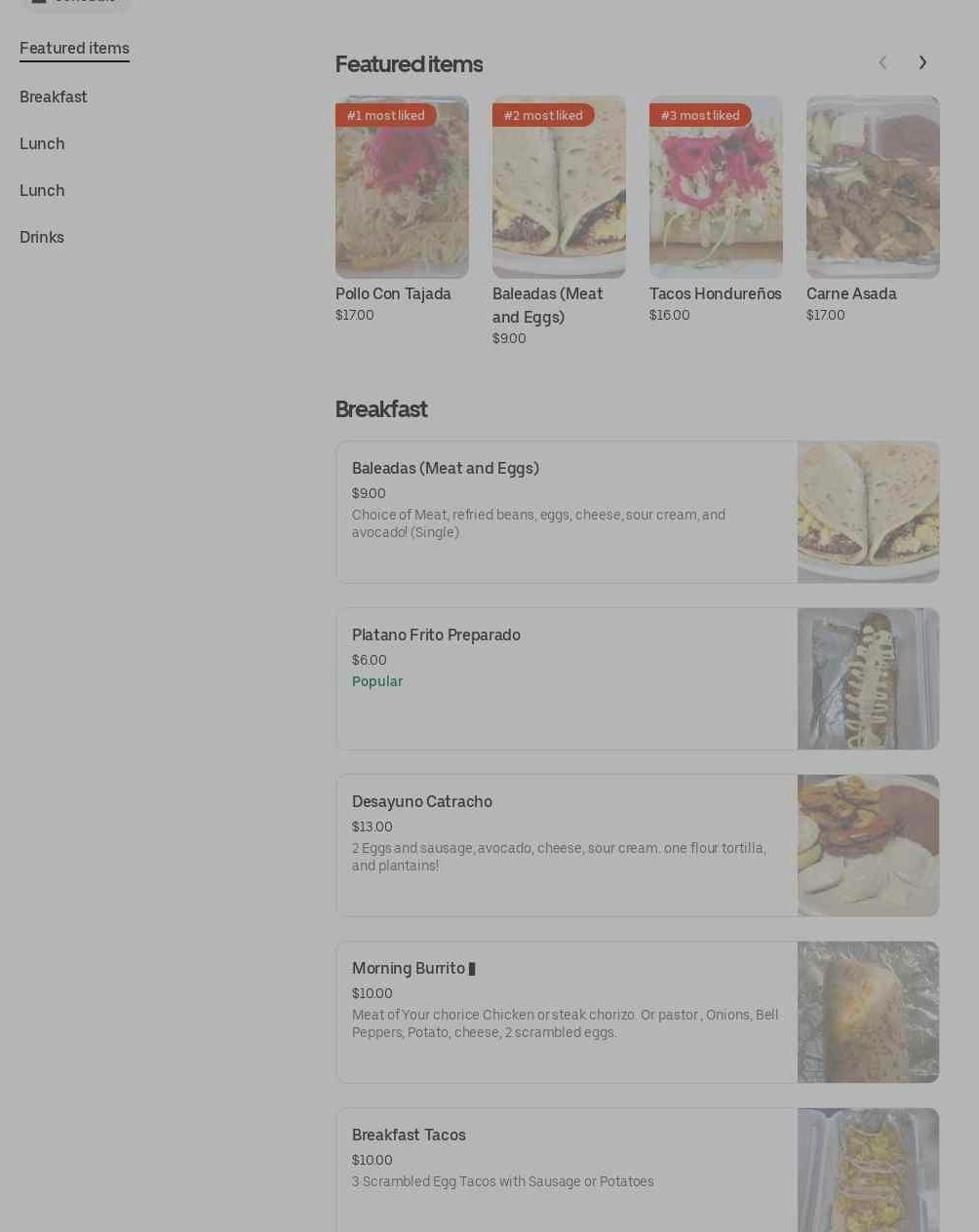Select Featured items in sidebar
Image resolution: width=979 pixels, height=1232 pixels.
click(x=74, y=49)
